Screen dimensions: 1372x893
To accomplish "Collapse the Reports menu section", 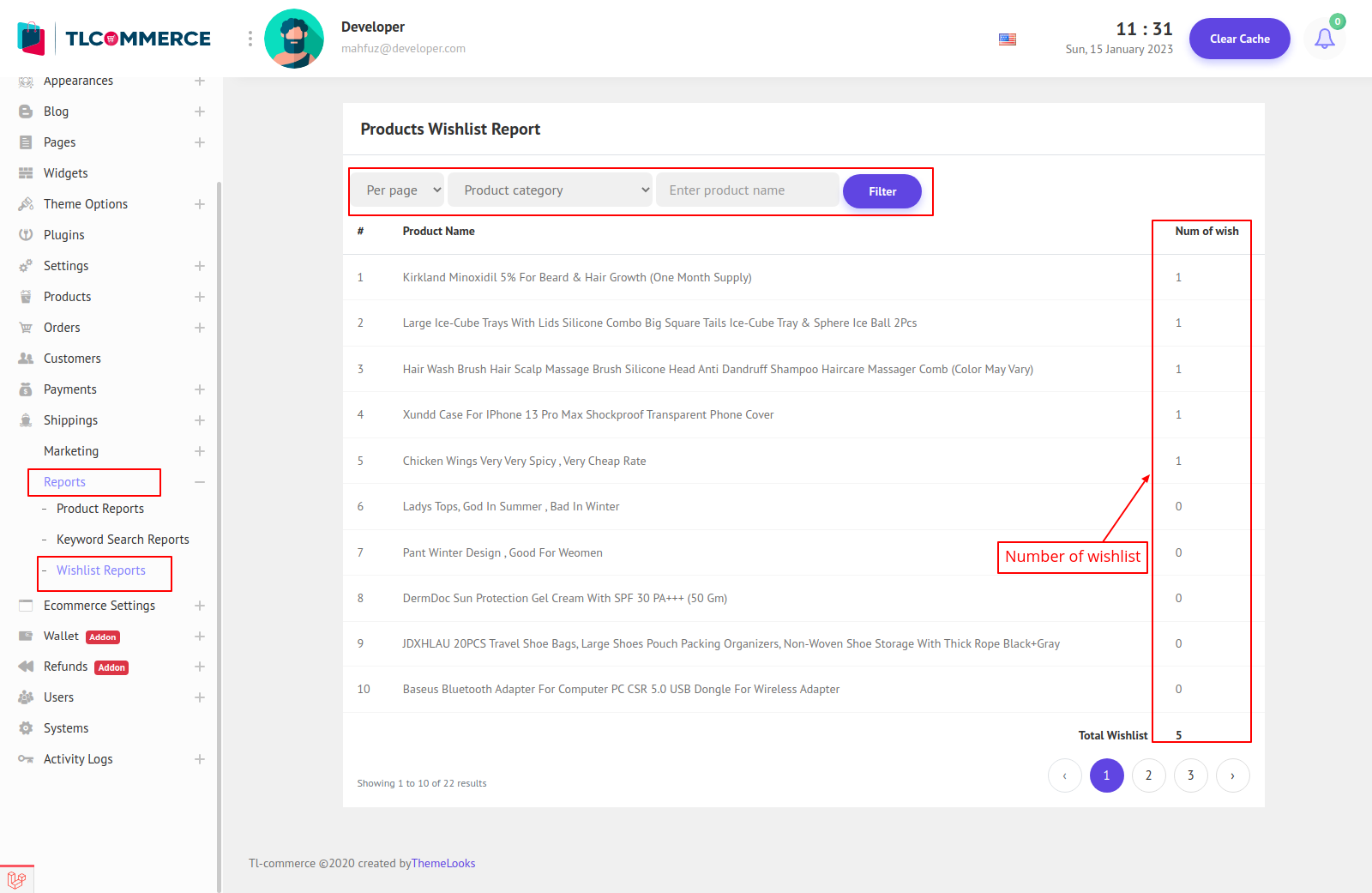I will [x=200, y=482].
